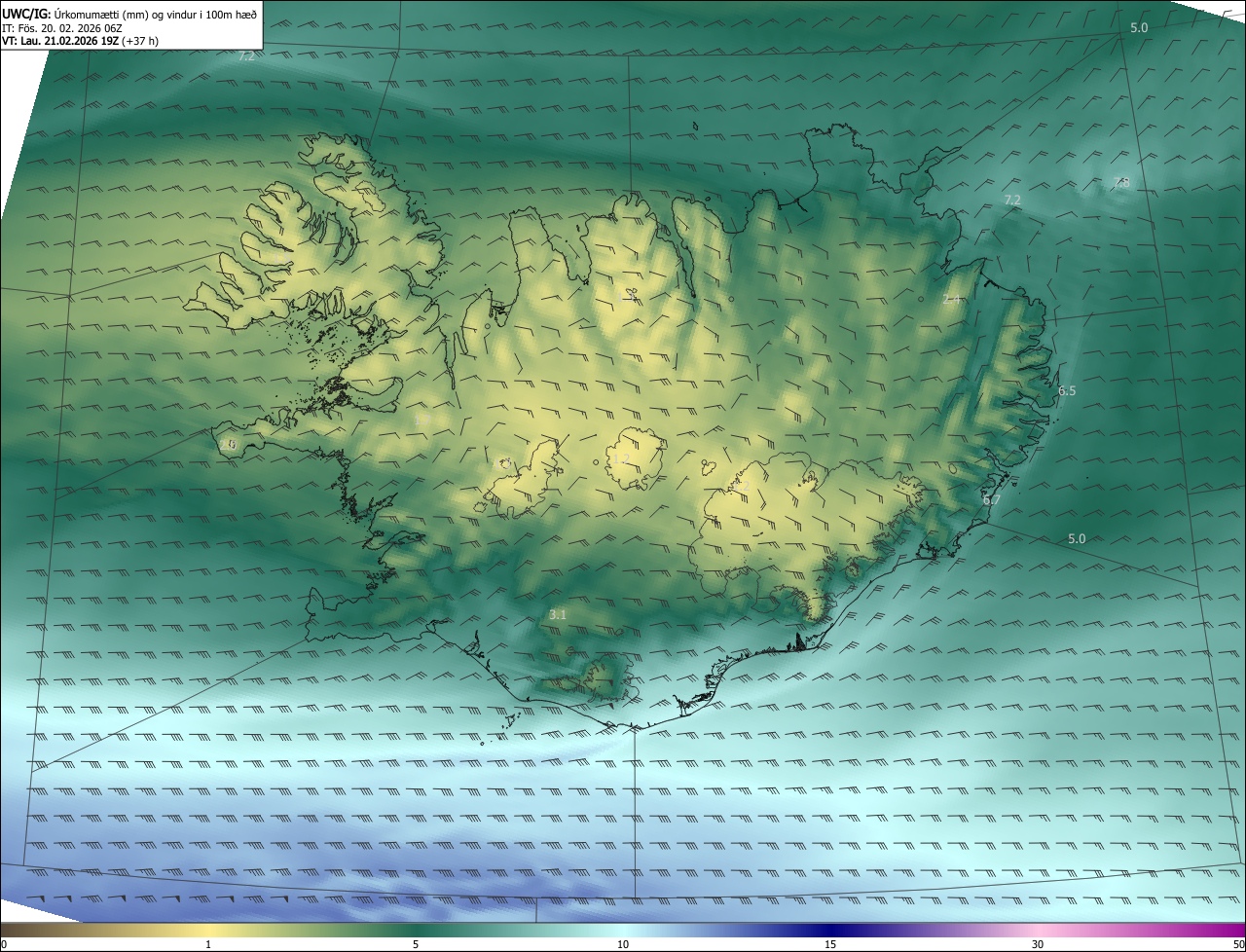Click the 5 tick on color scale

[416, 944]
